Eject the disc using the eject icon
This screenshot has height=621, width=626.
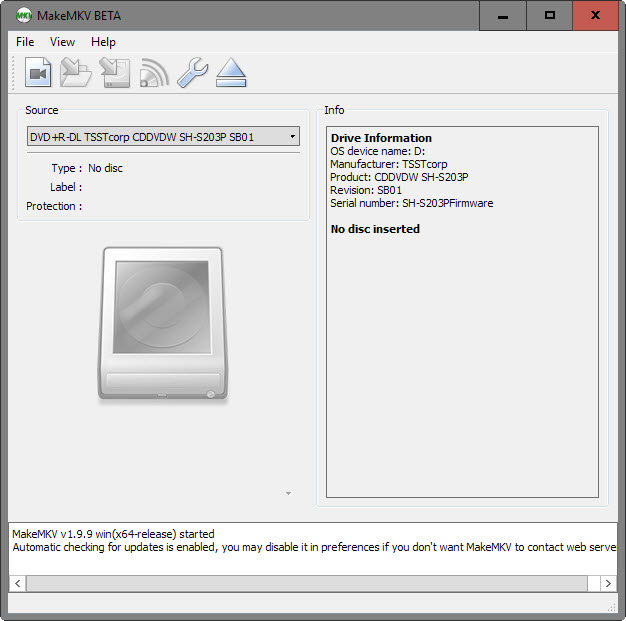[x=231, y=72]
